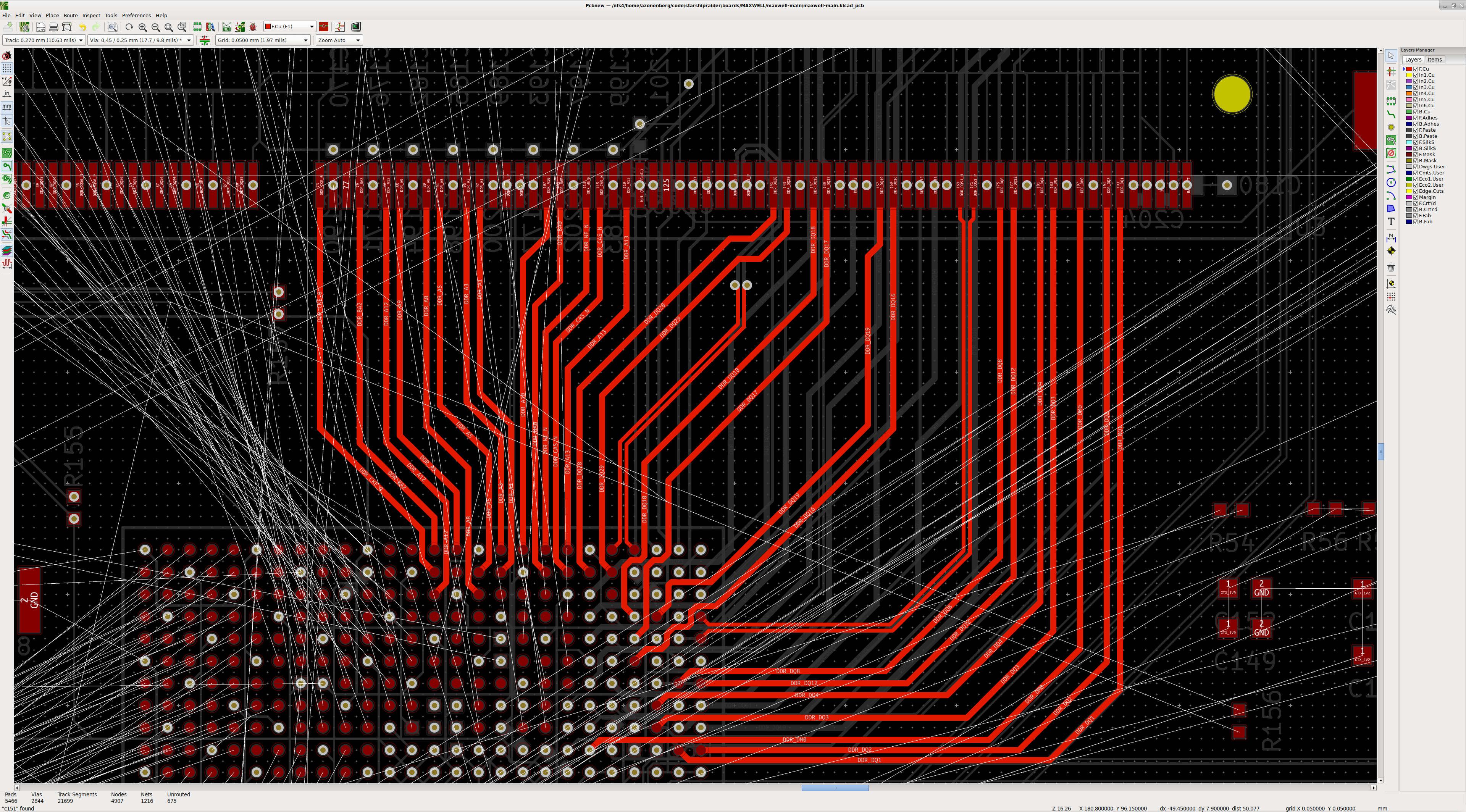The width and height of the screenshot is (1466, 812).
Task: Click the Print board icon
Action: tap(53, 27)
